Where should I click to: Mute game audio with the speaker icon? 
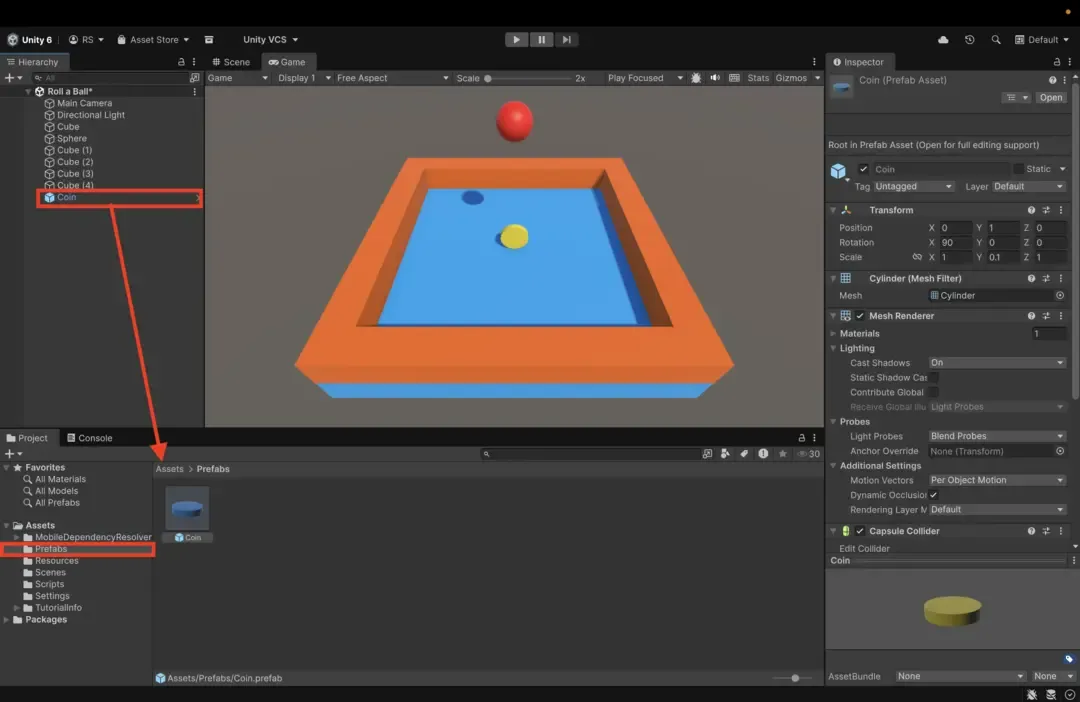click(x=715, y=78)
